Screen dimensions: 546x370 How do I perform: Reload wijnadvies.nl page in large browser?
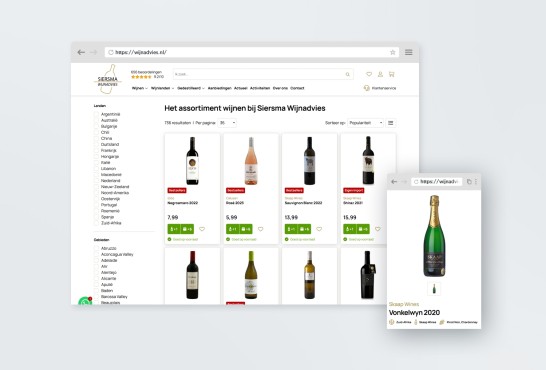111,52
